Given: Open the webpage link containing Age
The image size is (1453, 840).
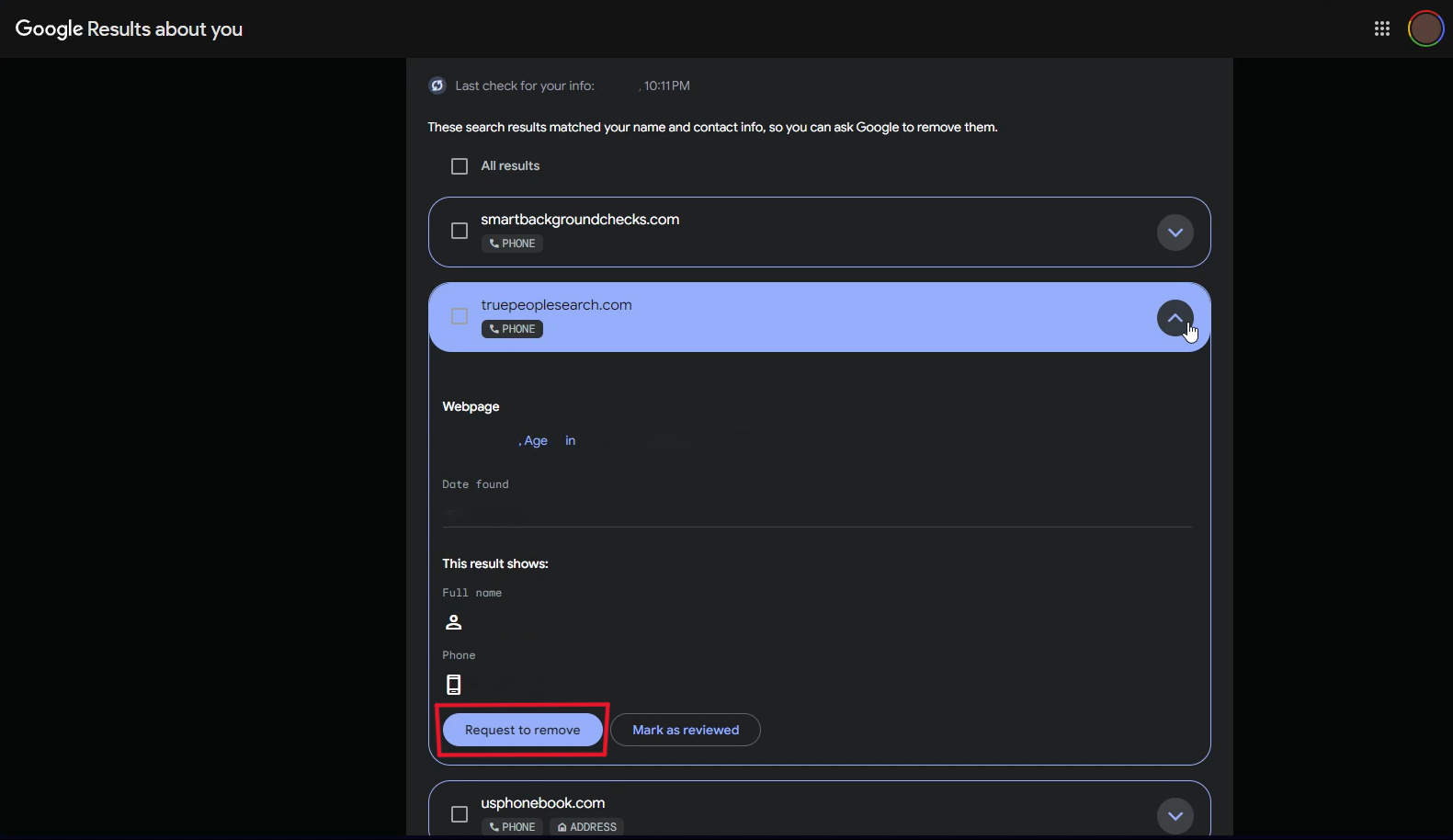Looking at the screenshot, I should 548,441.
